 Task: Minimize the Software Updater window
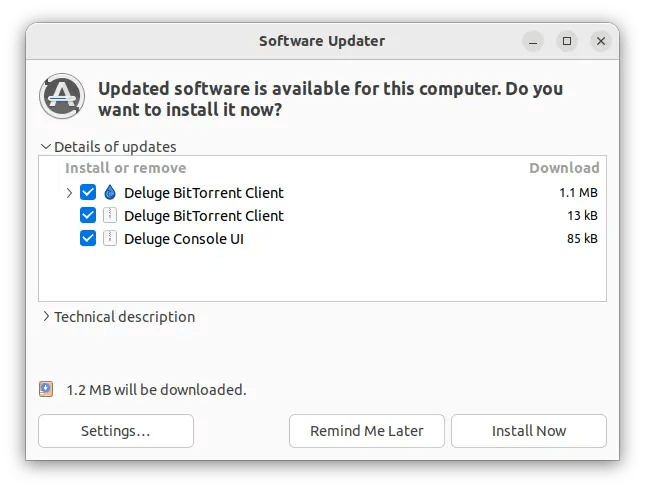[x=533, y=41]
